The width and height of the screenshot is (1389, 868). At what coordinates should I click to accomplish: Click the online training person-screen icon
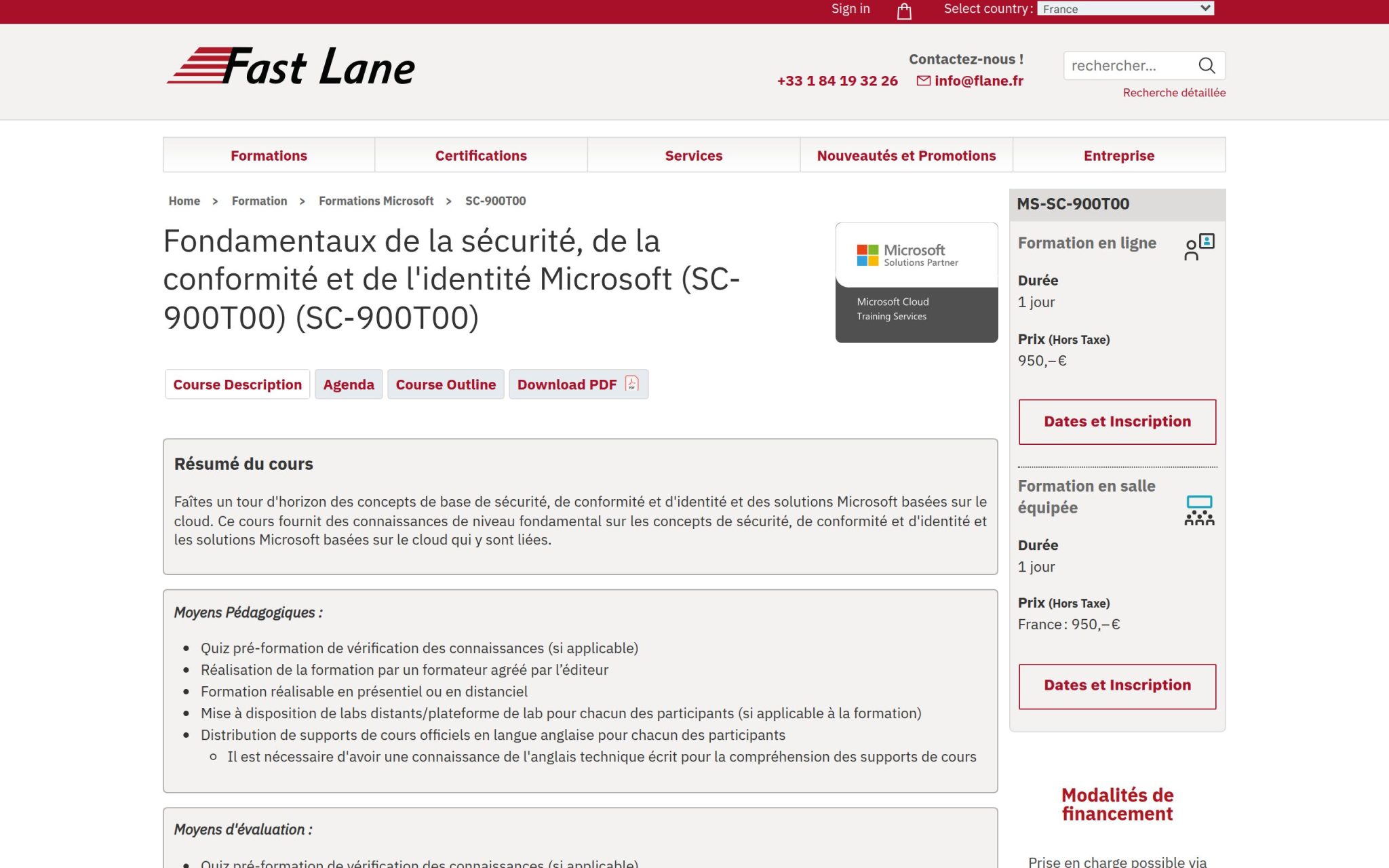click(x=1199, y=247)
